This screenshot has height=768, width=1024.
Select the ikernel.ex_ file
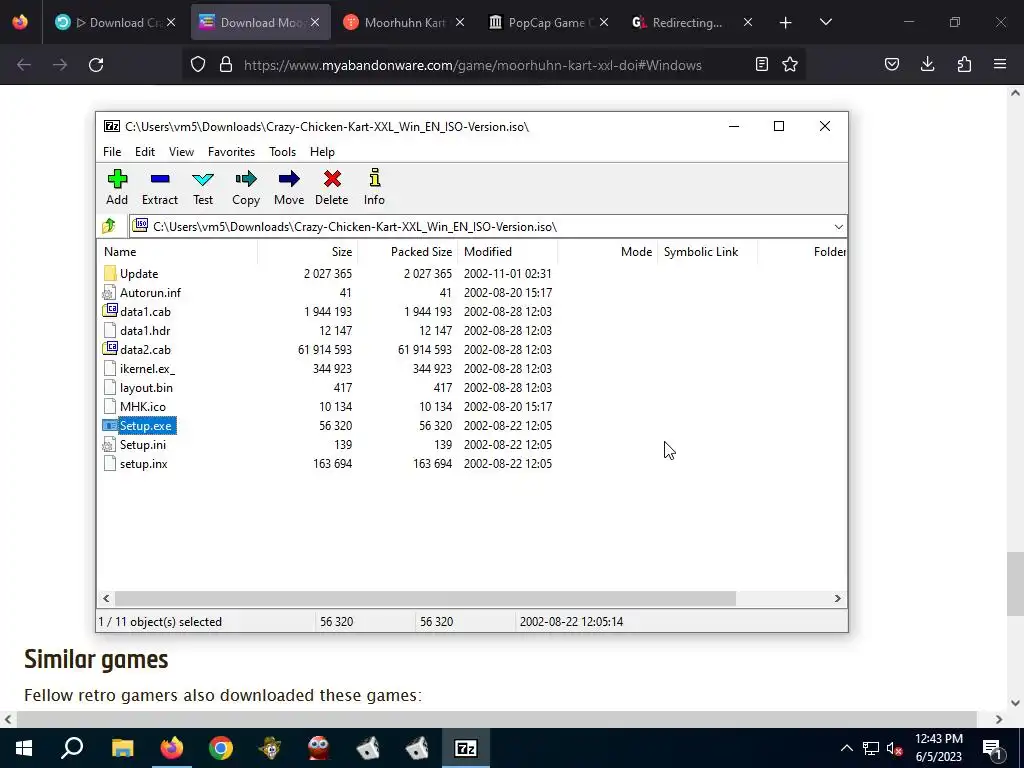tap(147, 369)
